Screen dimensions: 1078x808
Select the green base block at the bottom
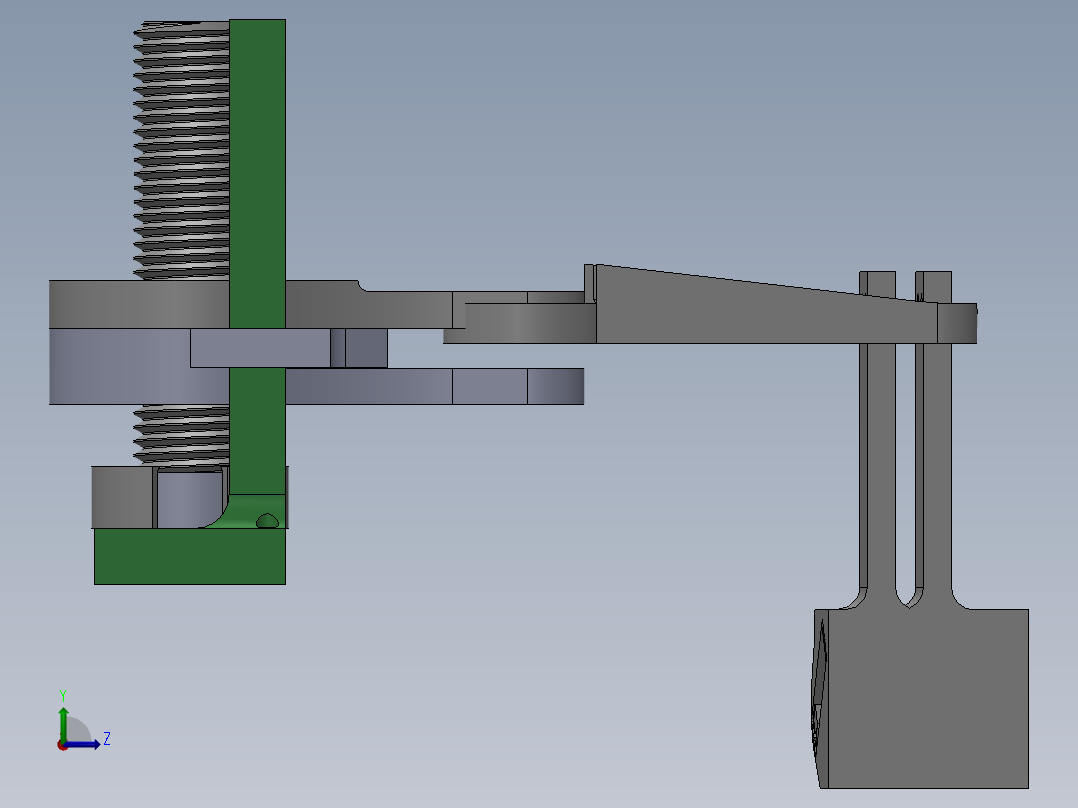pyautogui.click(x=190, y=556)
